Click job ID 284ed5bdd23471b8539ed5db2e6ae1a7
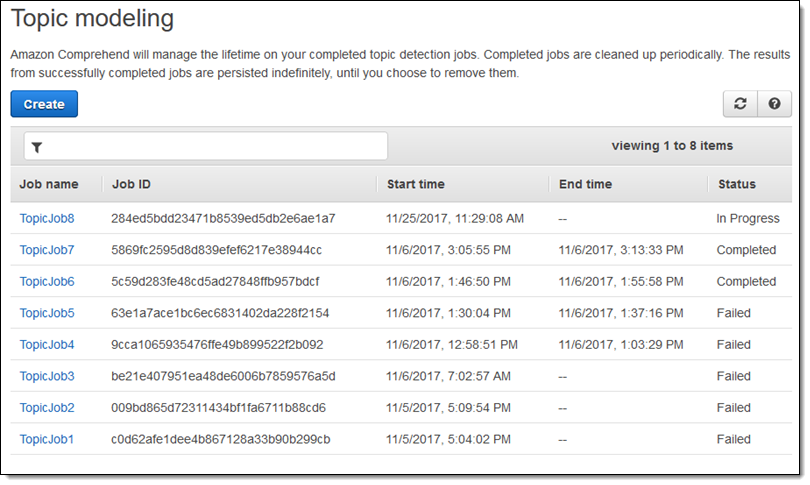This screenshot has width=810, height=485. (223, 218)
